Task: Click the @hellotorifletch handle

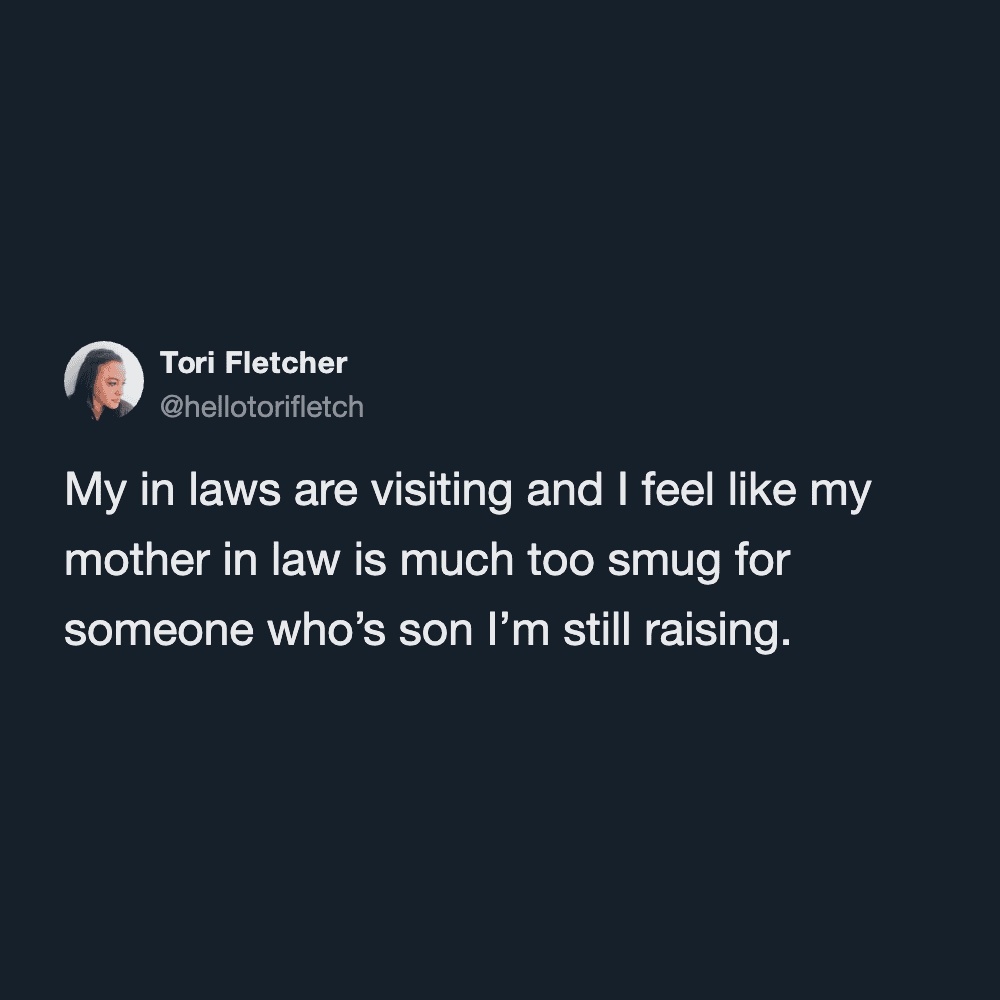Action: coord(261,408)
